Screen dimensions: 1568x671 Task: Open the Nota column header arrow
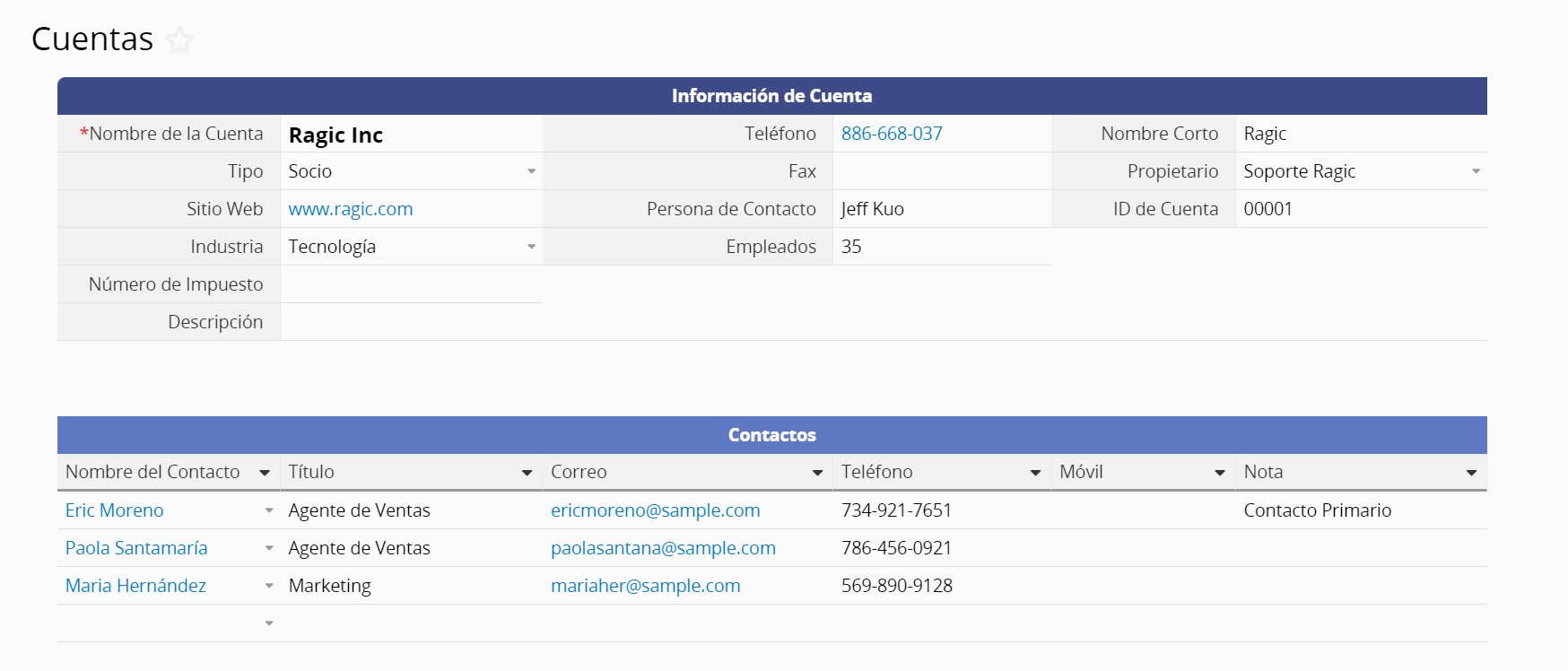(x=1471, y=473)
